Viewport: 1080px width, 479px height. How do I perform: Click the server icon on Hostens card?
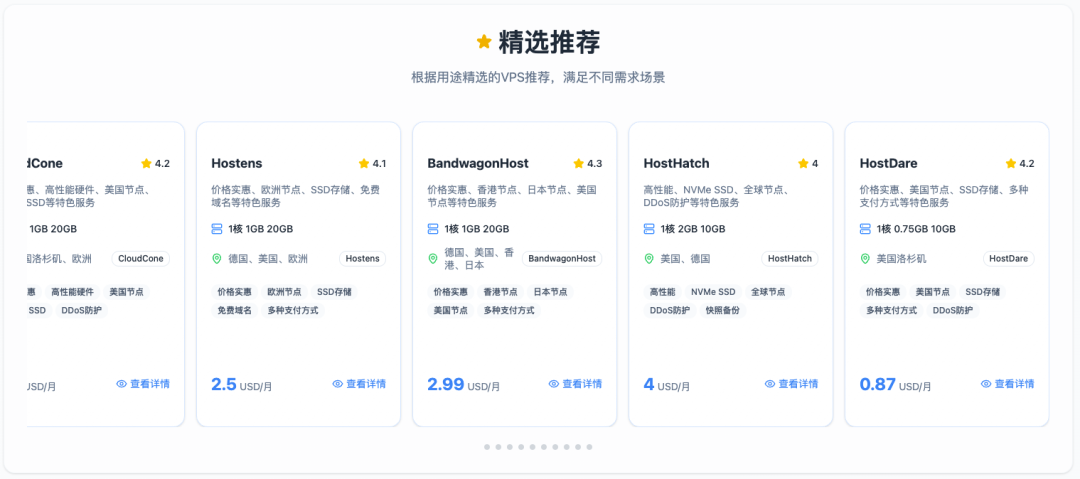[217, 228]
